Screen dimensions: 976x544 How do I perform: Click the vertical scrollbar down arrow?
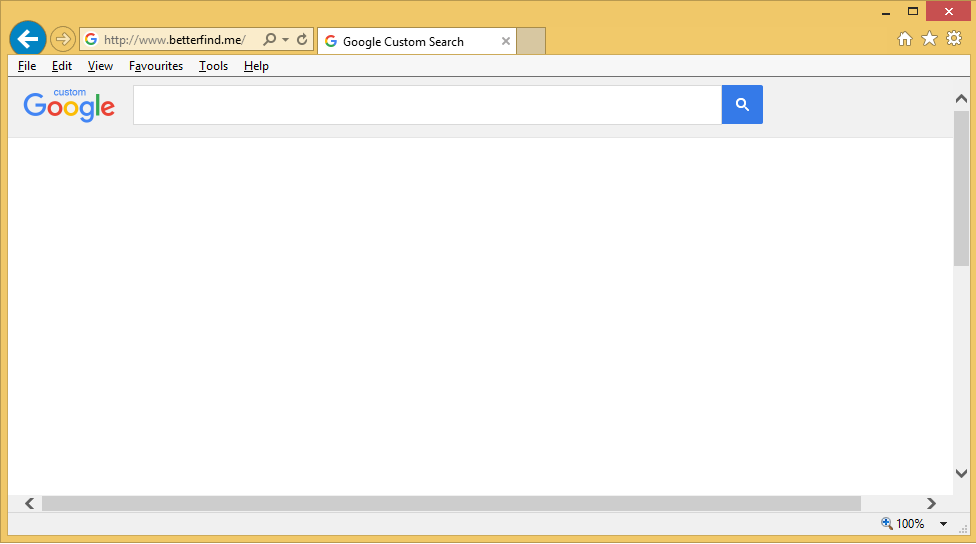coord(961,473)
